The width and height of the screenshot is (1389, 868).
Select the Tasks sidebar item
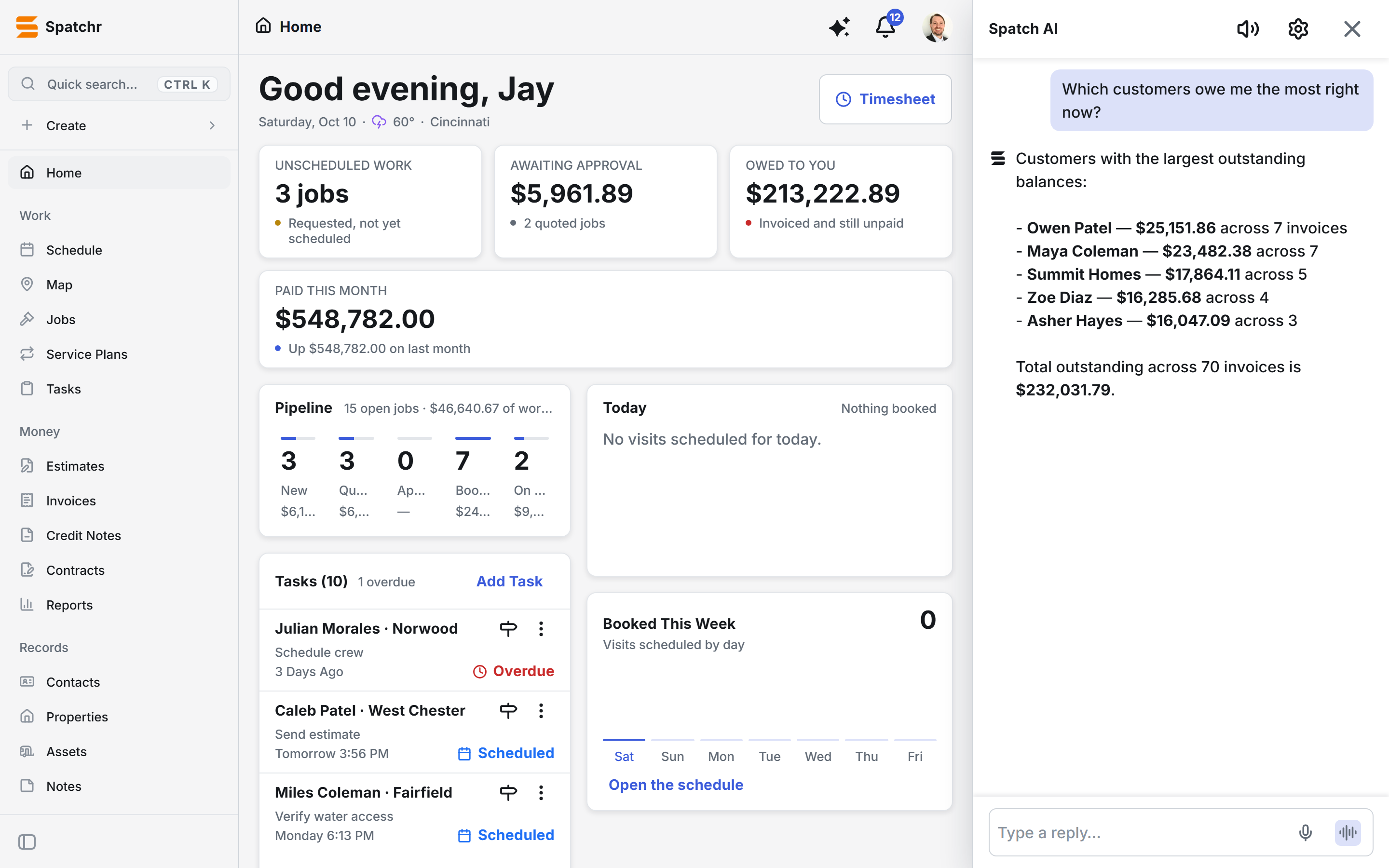coord(119,389)
